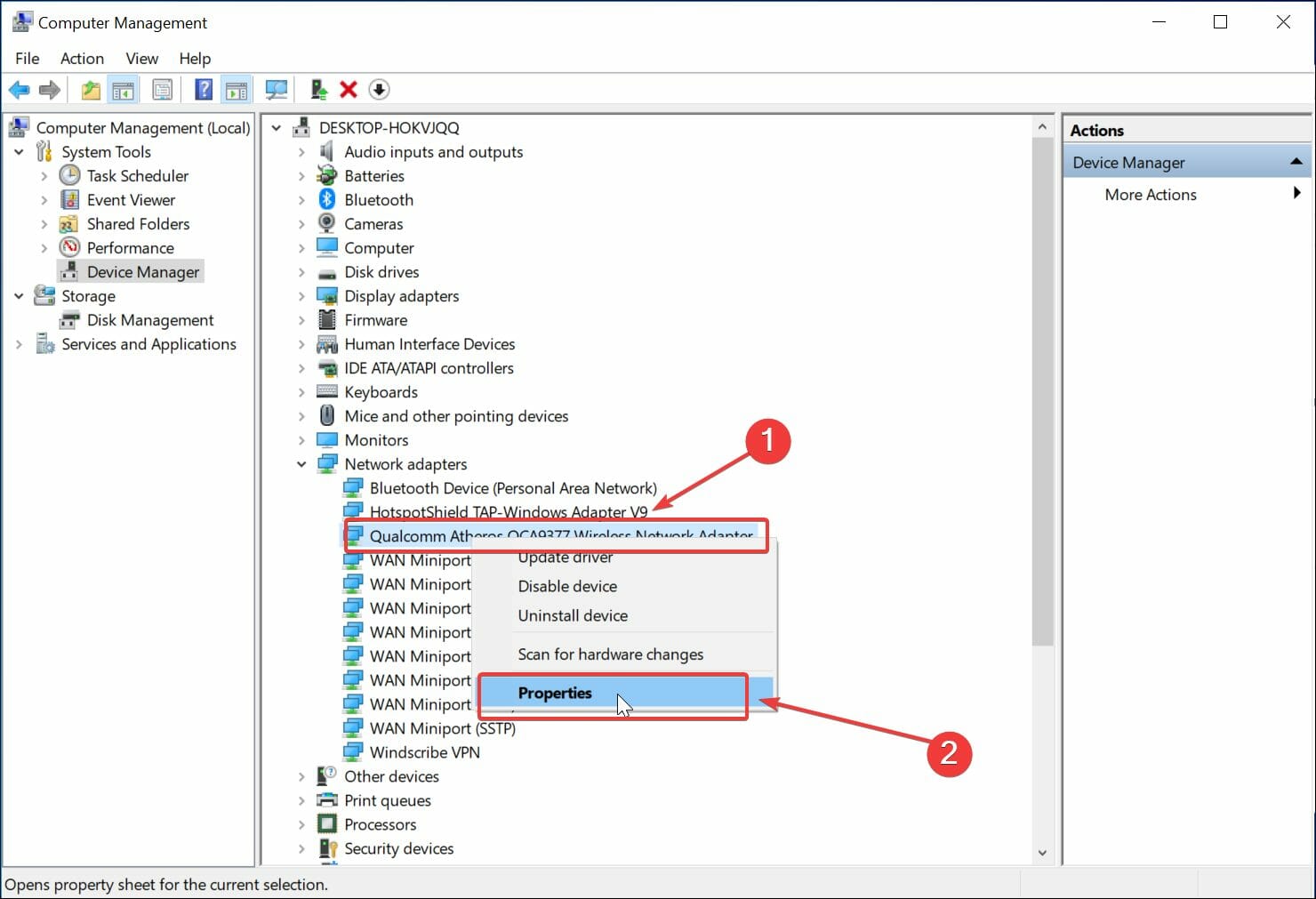The image size is (1316, 899).
Task: Choose Uninstall device in context menu
Action: [x=573, y=615]
